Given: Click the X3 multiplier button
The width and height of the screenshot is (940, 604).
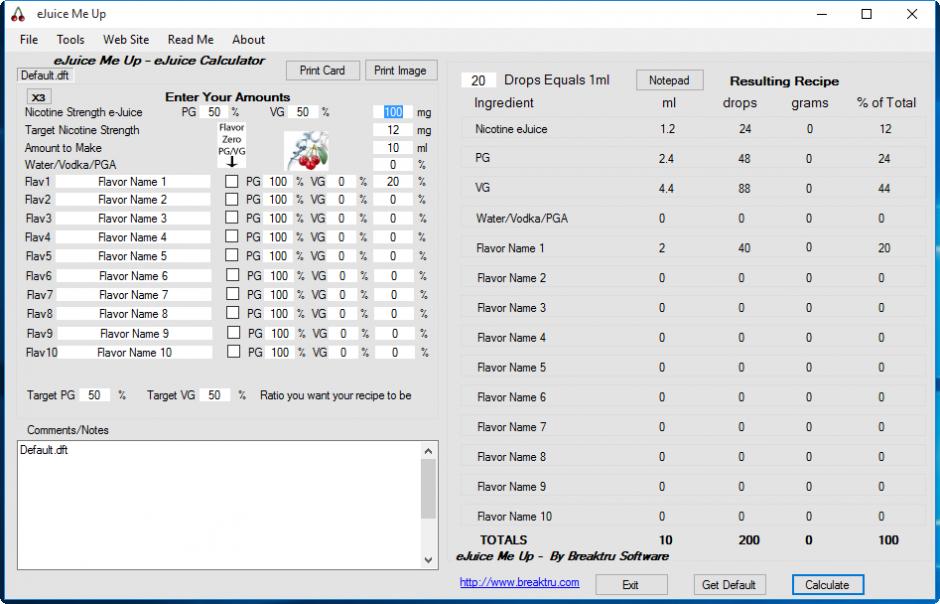Looking at the screenshot, I should (37, 97).
